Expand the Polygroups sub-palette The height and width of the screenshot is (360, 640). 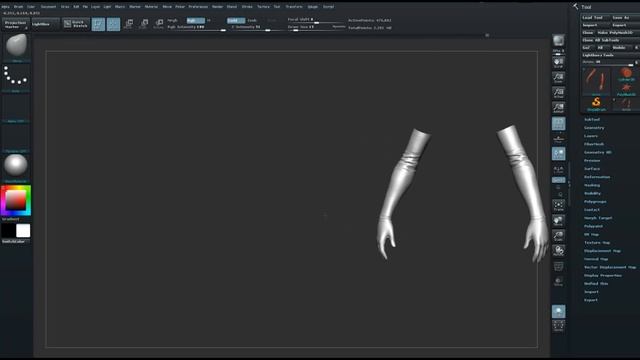coord(595,202)
